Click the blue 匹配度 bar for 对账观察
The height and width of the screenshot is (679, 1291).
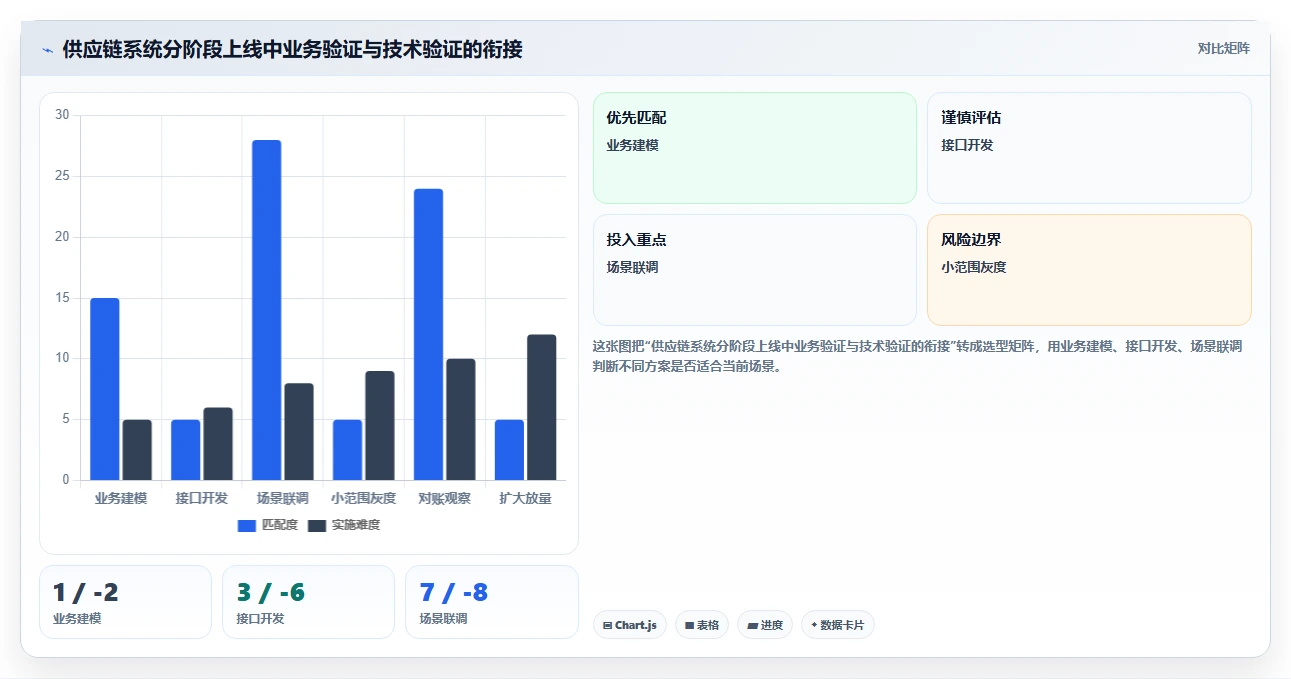428,335
